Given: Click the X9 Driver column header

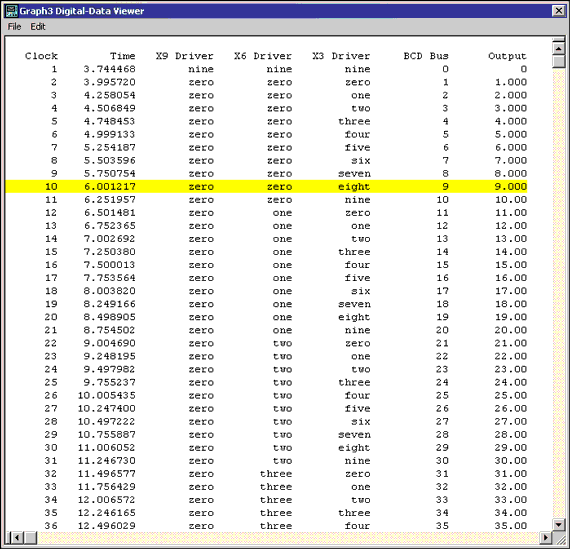Looking at the screenshot, I should (184, 56).
